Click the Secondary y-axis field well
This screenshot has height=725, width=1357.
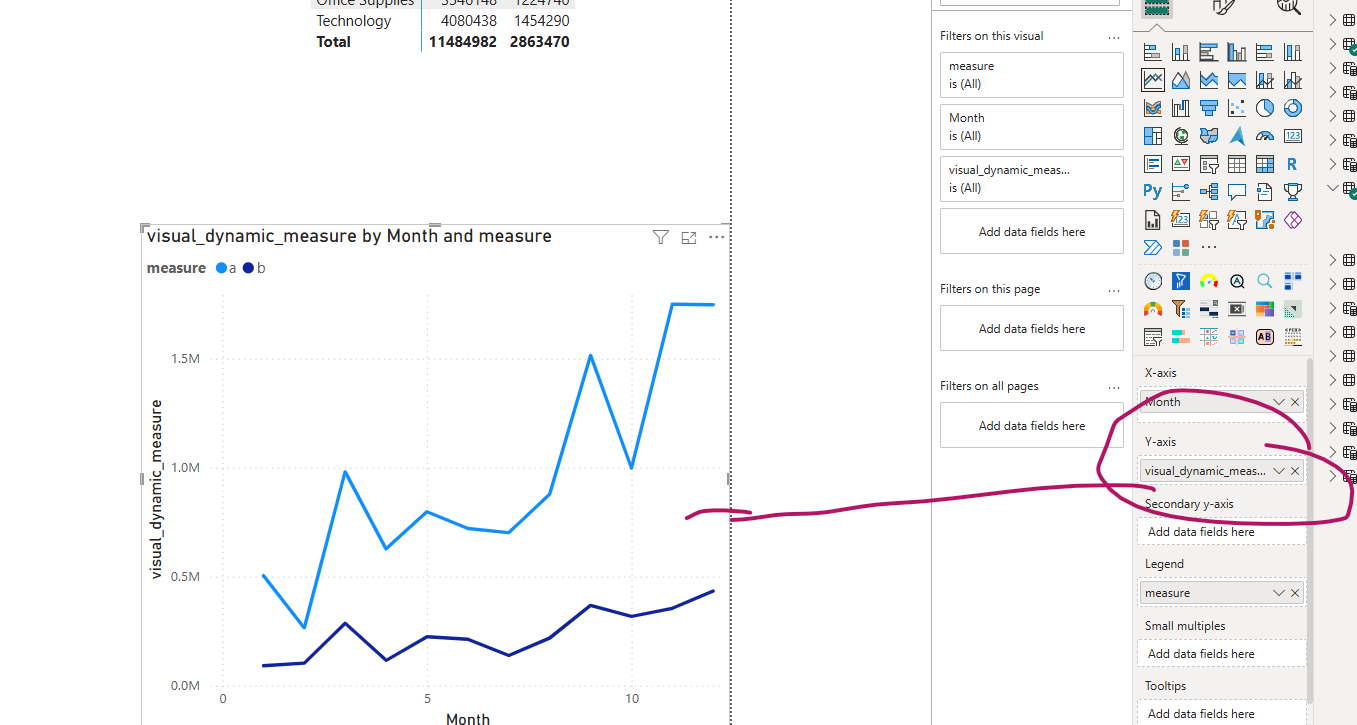click(x=1222, y=532)
